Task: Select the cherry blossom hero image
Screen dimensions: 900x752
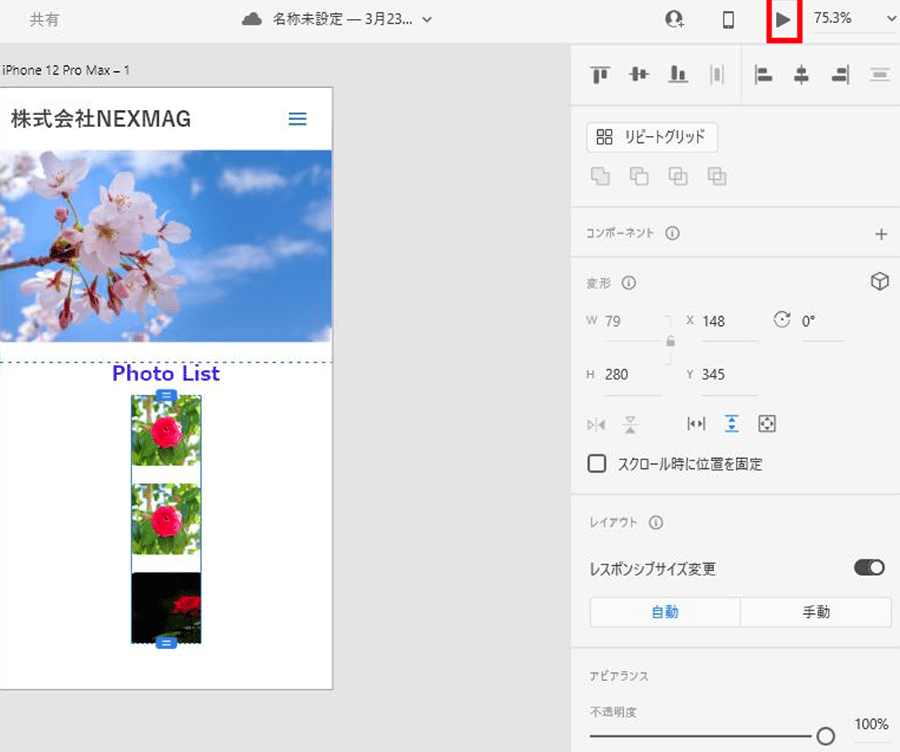Action: point(166,246)
